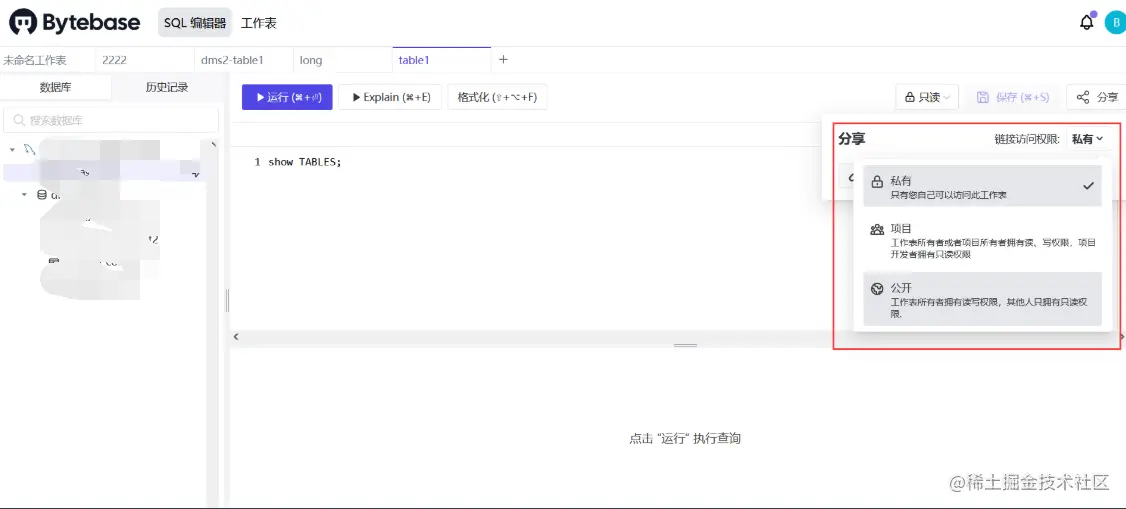Screen dimensions: 1126x509
Task: Click the MySQL instance icon in tree
Action: point(29,149)
